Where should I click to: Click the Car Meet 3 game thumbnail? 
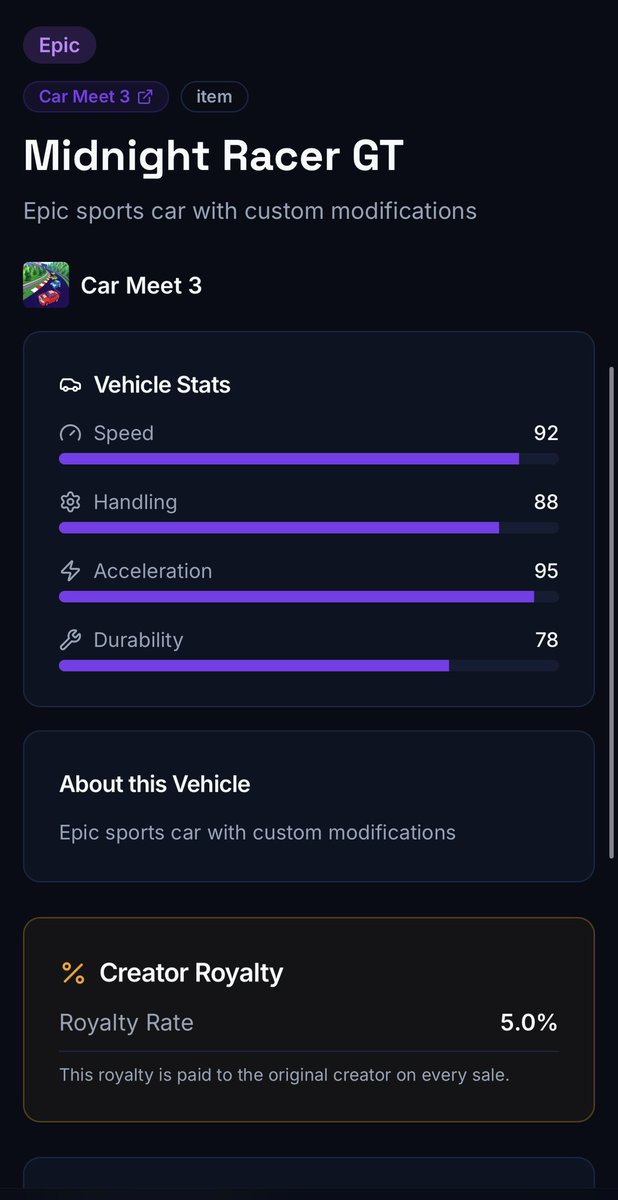pyautogui.click(x=46, y=285)
